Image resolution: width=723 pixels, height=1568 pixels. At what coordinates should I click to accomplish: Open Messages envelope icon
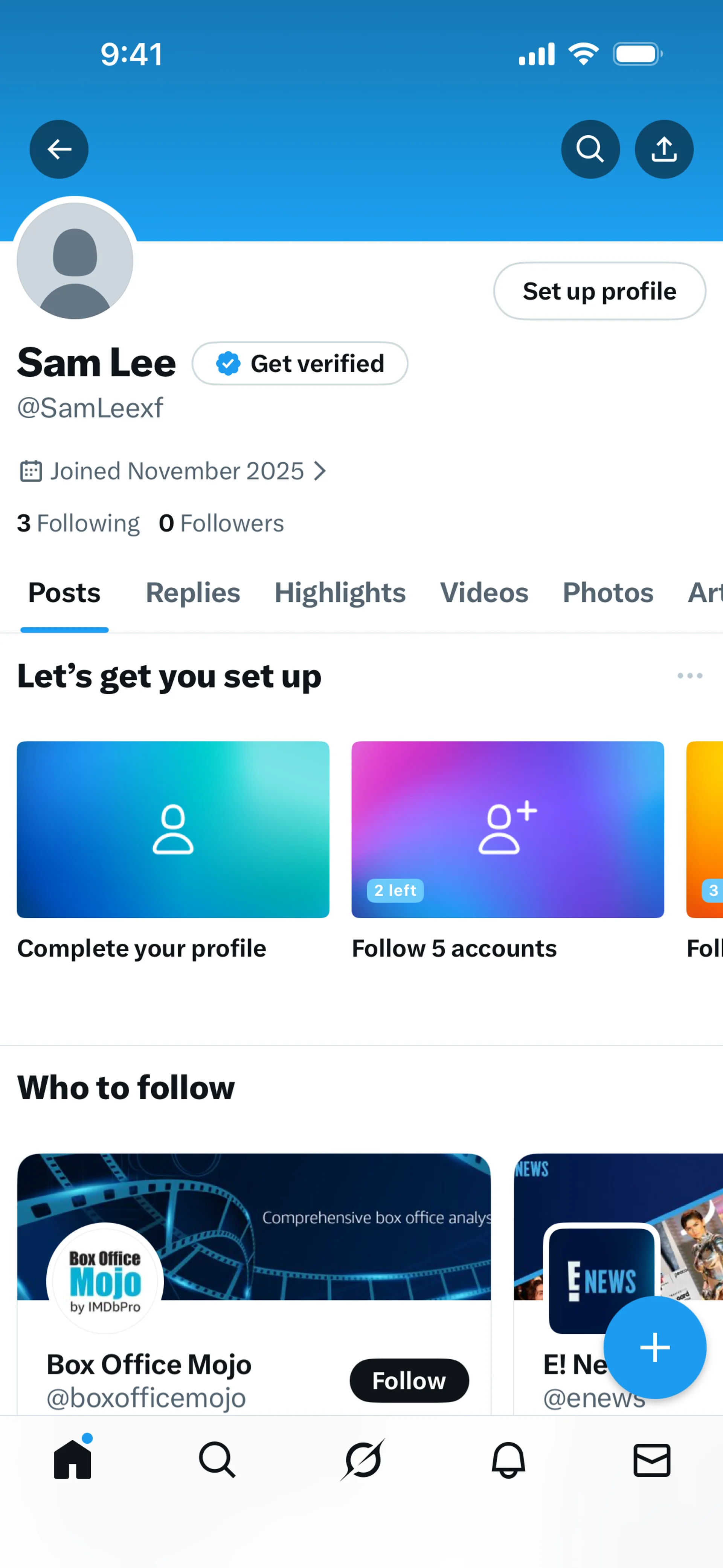[x=652, y=1459]
